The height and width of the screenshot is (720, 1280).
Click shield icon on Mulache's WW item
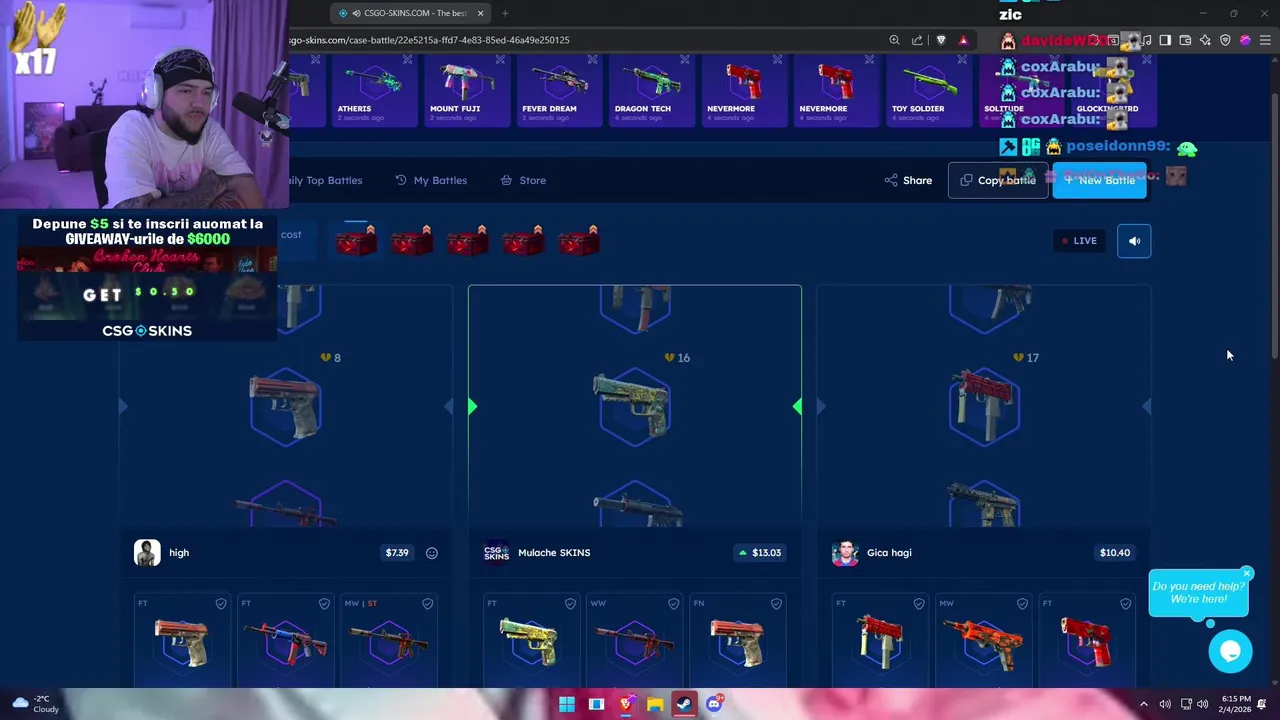[x=673, y=604]
